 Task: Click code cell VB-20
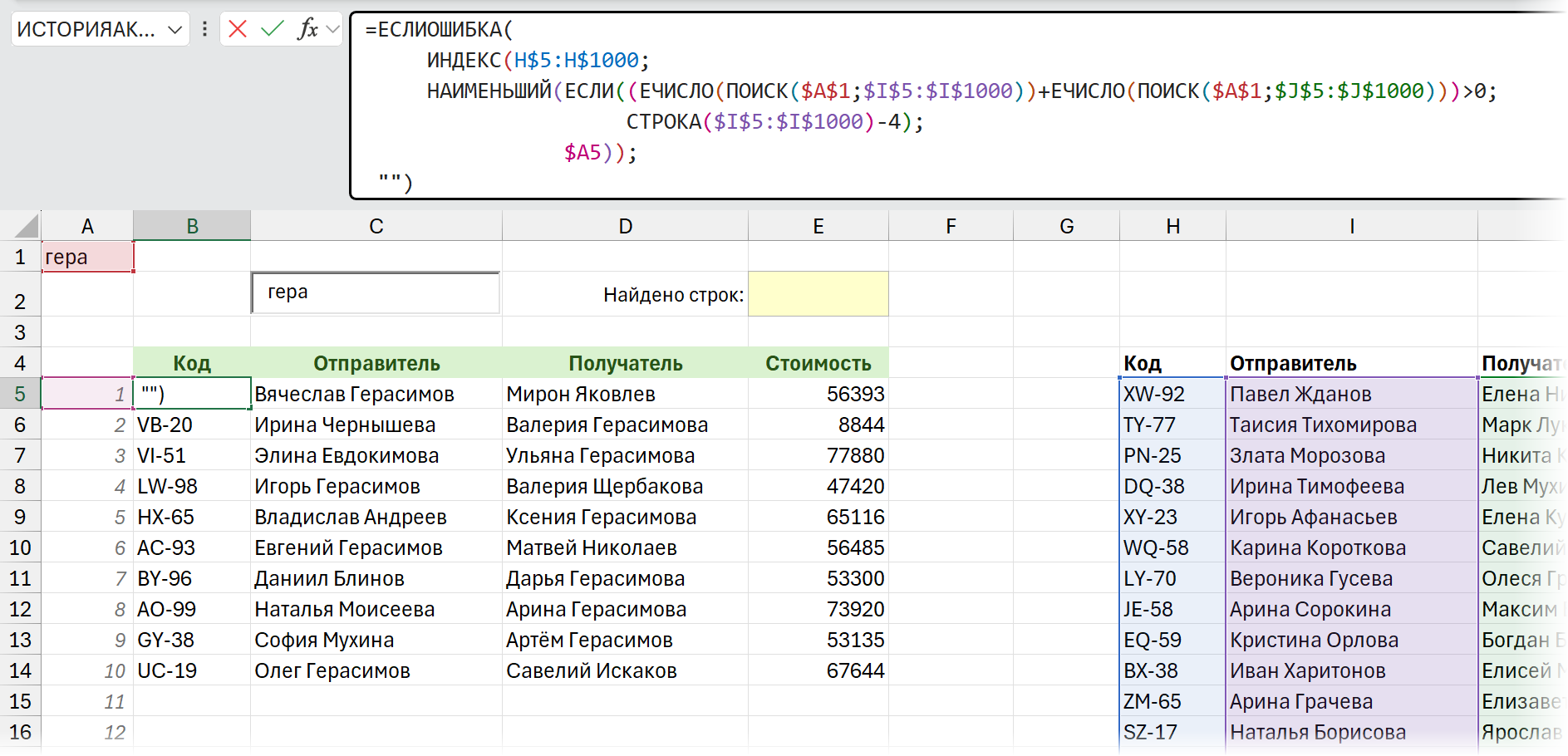[192, 425]
